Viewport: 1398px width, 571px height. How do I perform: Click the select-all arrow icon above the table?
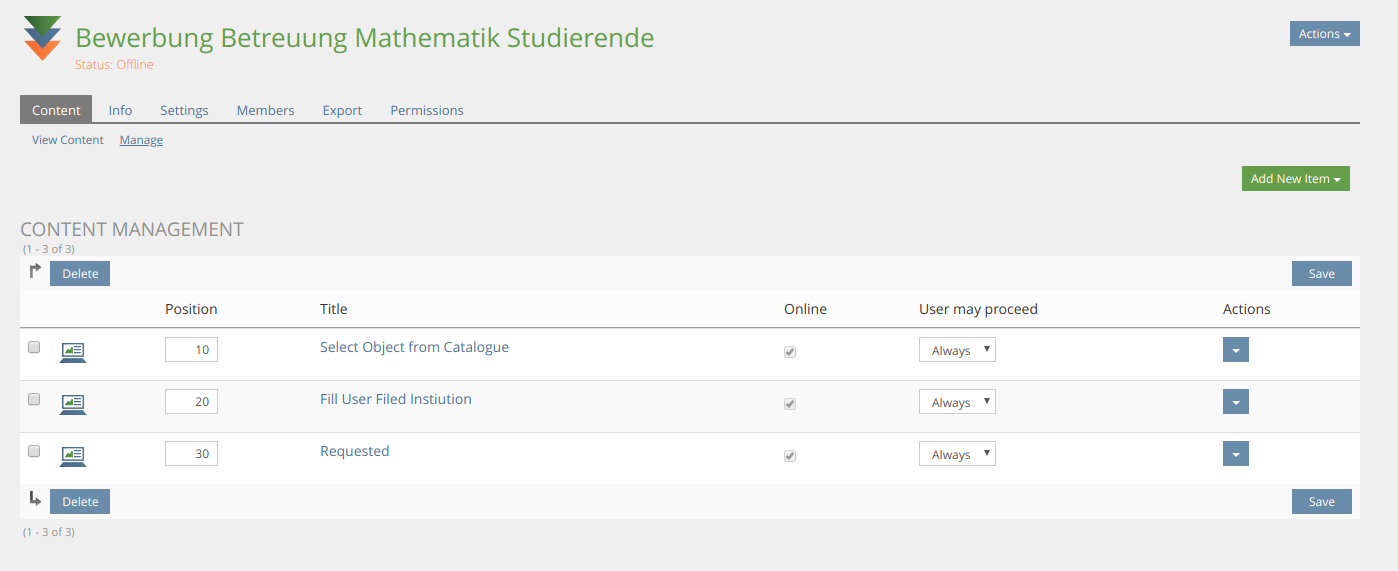35,271
